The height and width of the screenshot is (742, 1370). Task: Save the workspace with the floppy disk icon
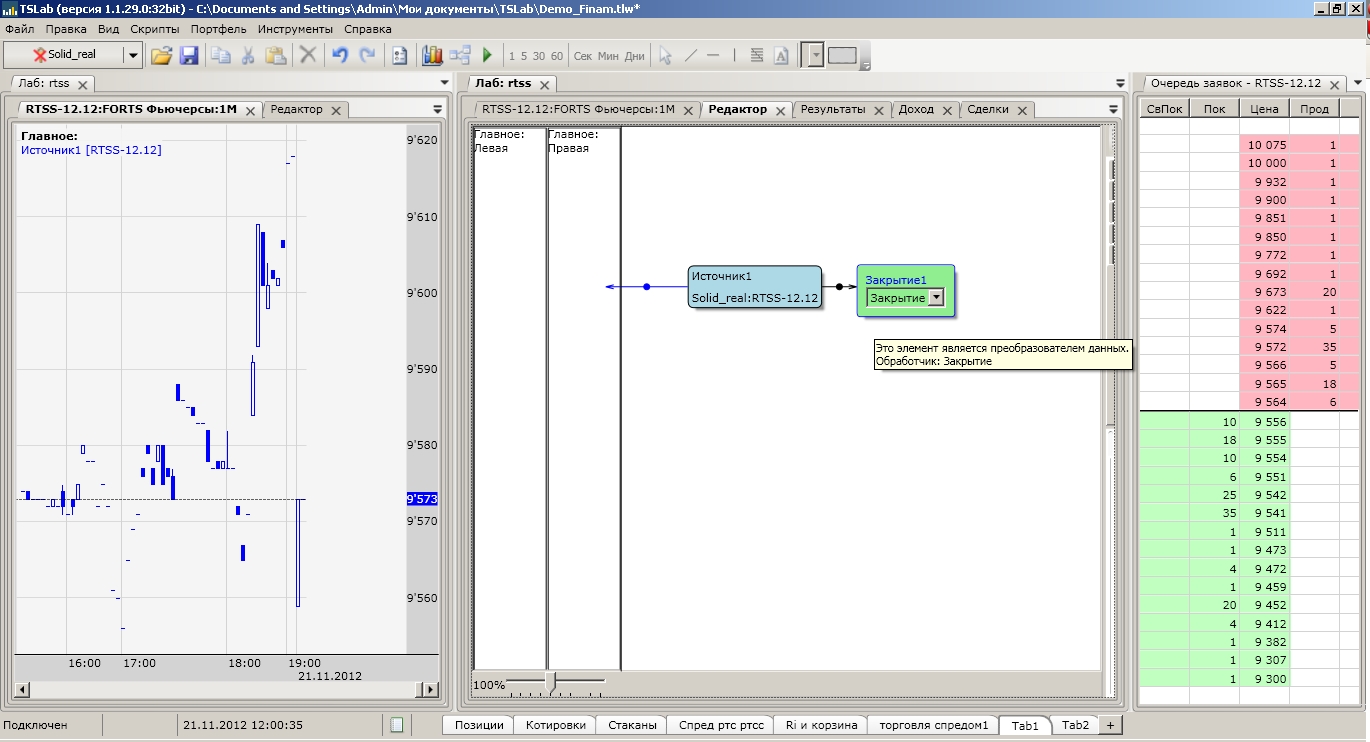click(189, 56)
